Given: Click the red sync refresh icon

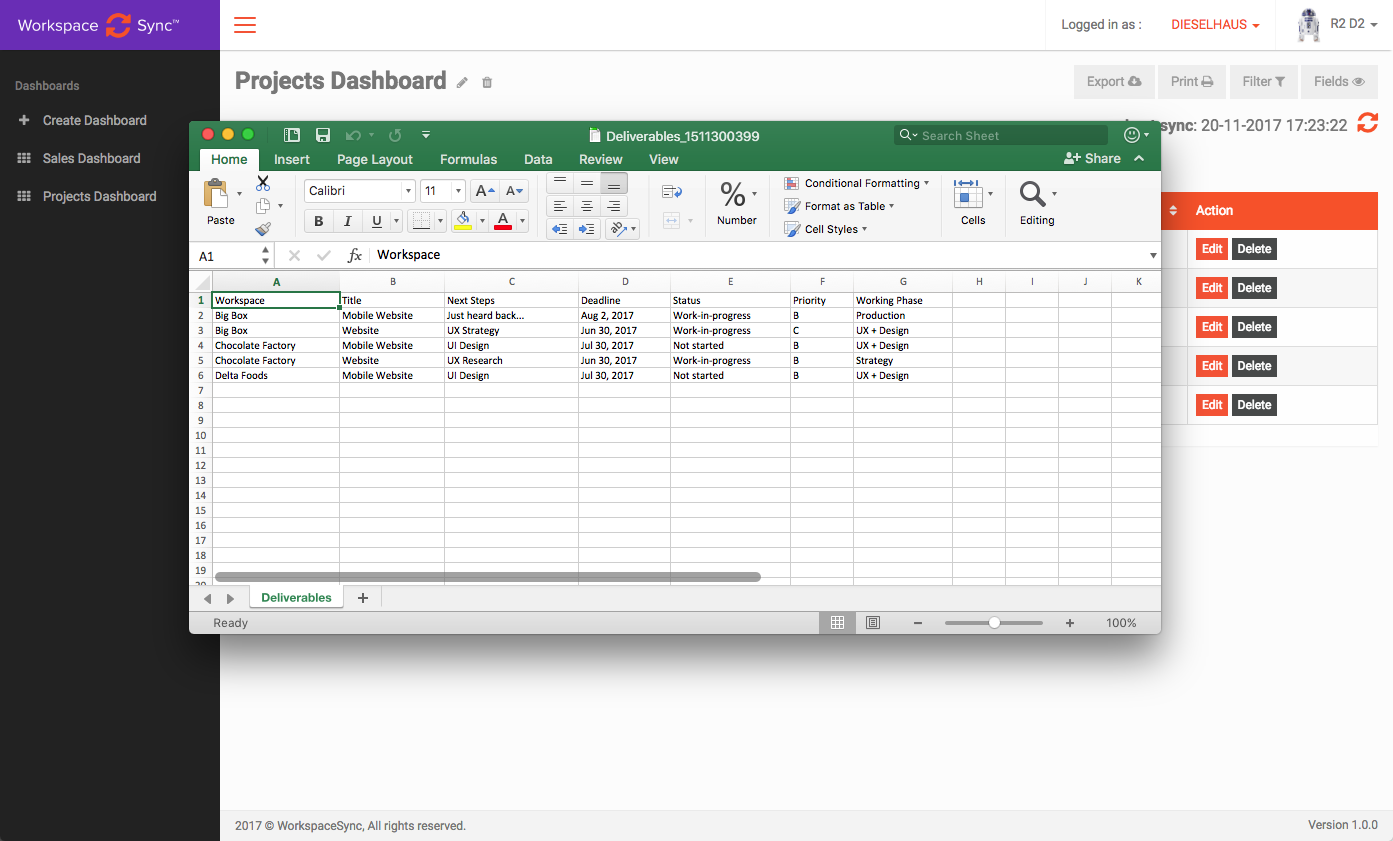Looking at the screenshot, I should point(1367,123).
